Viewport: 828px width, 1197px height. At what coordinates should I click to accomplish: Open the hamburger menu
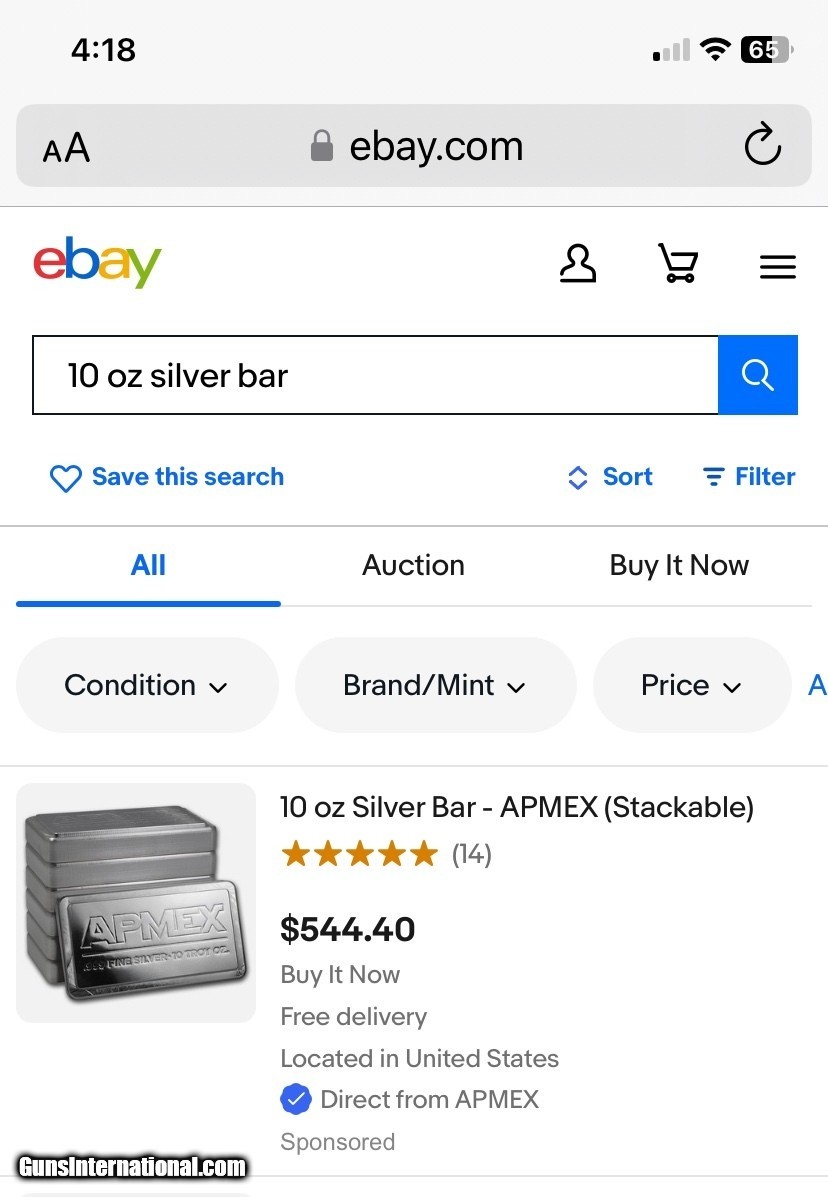(x=777, y=267)
